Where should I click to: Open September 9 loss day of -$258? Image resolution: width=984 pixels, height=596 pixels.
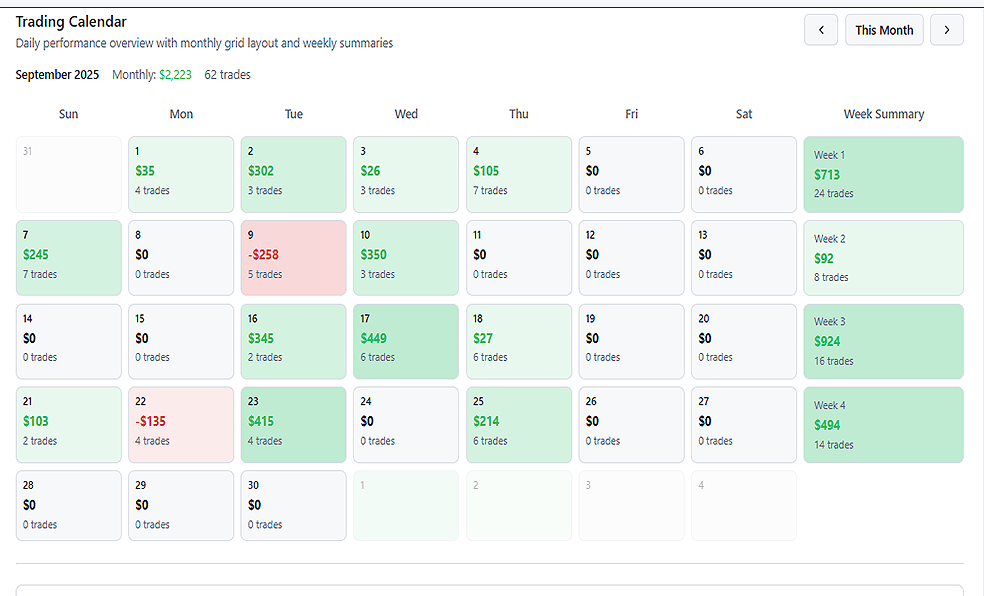click(x=293, y=258)
